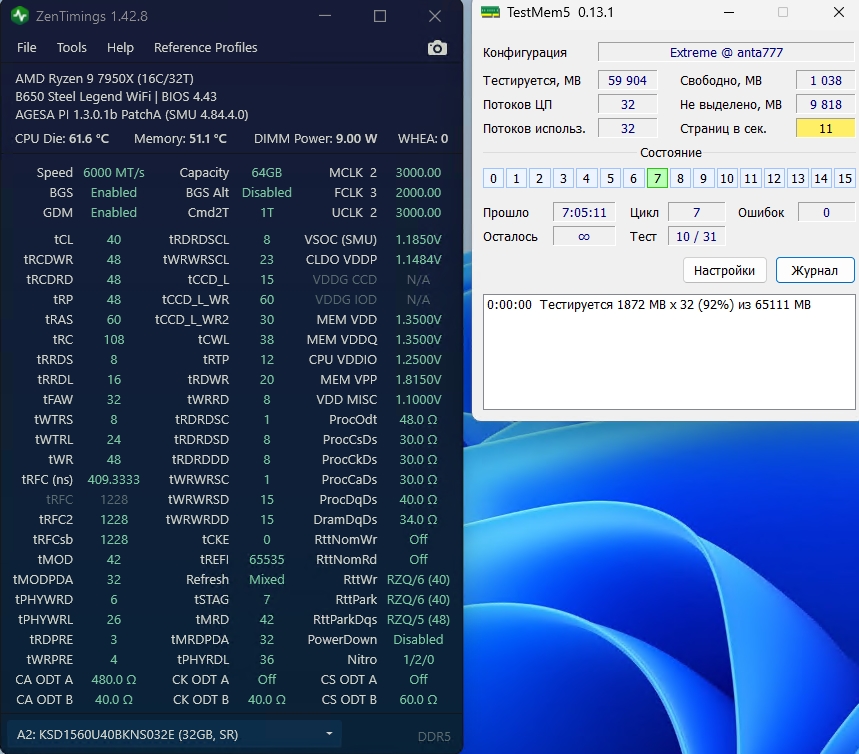Click the ZenTimings app logo icon
The image size is (859, 754).
20,16
